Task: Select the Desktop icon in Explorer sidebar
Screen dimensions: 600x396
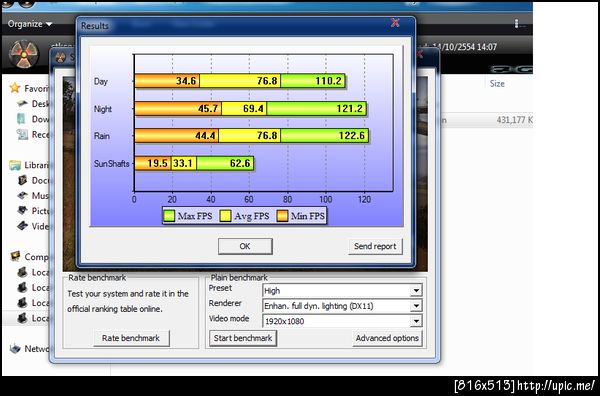Action: (23, 104)
